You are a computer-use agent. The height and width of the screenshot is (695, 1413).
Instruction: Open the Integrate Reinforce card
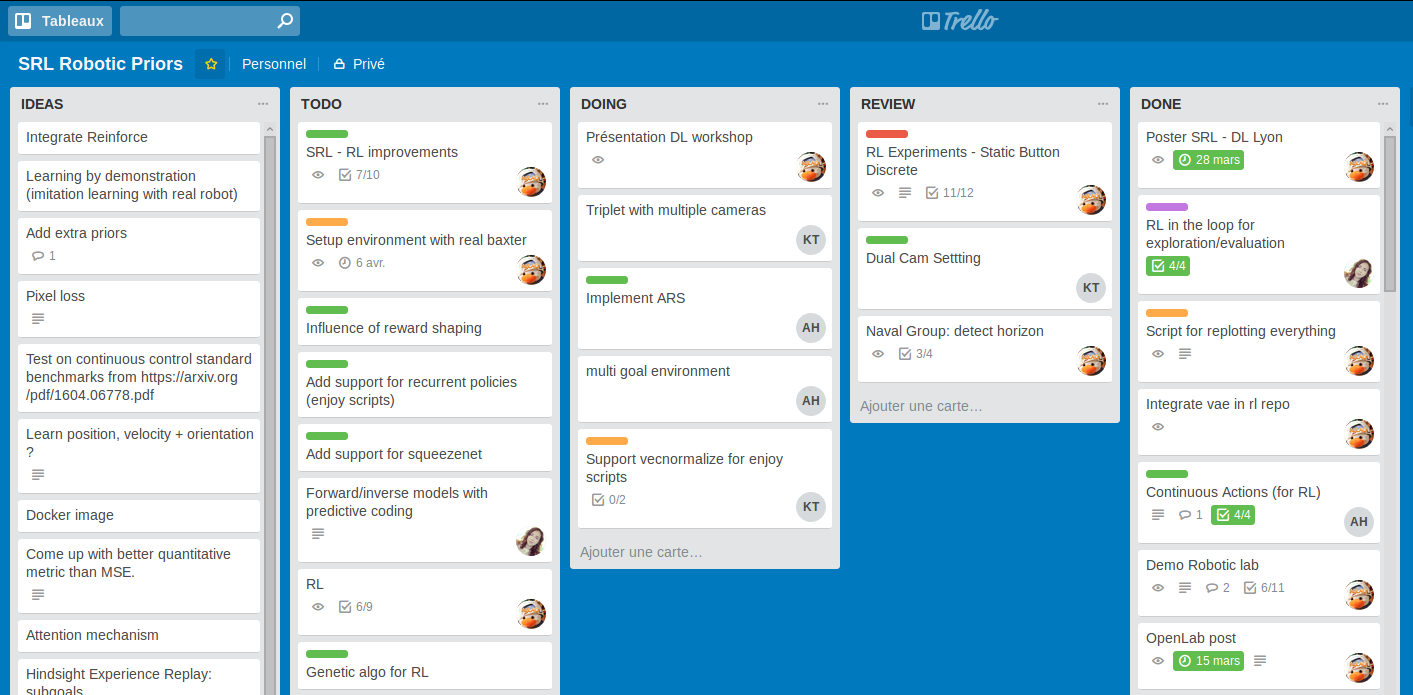139,138
